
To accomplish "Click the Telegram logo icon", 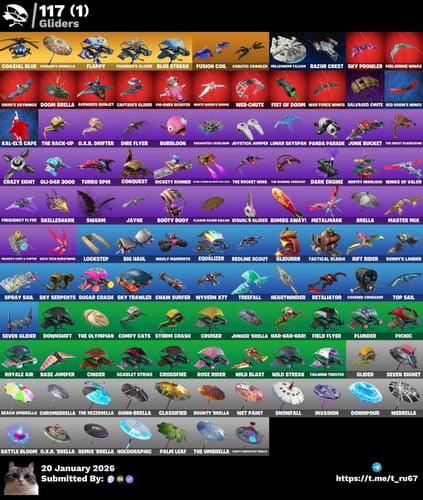I will (376, 467).
